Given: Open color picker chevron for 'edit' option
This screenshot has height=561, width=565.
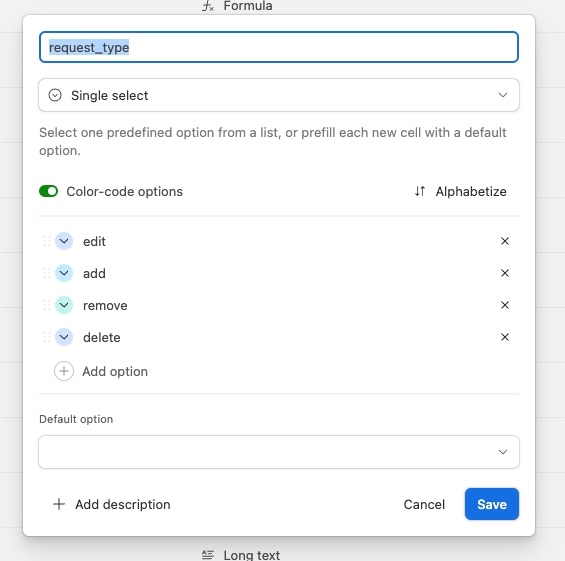Looking at the screenshot, I should [64, 241].
